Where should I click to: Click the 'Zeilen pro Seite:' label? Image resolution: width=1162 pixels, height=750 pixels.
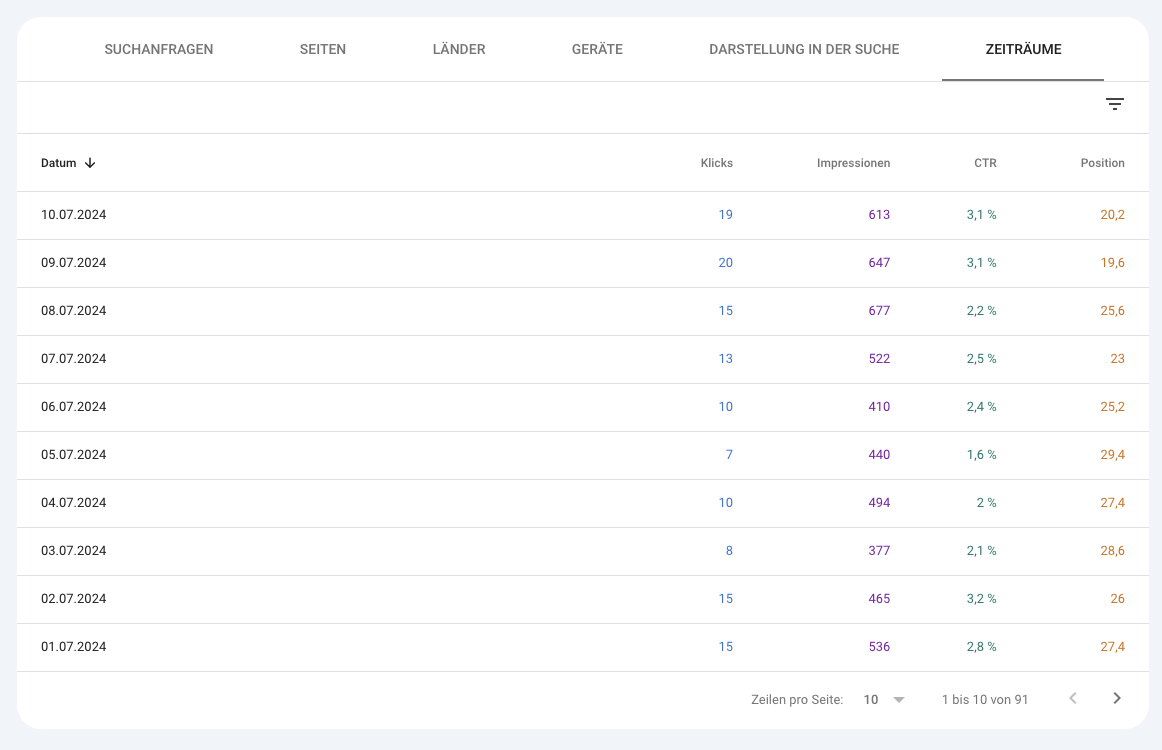(x=797, y=700)
